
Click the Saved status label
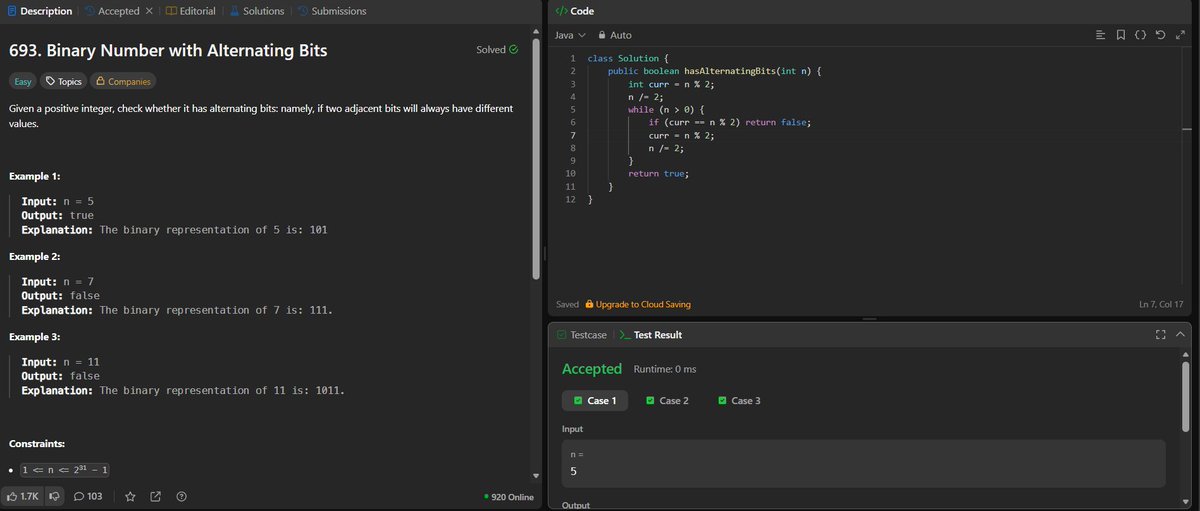[567, 304]
